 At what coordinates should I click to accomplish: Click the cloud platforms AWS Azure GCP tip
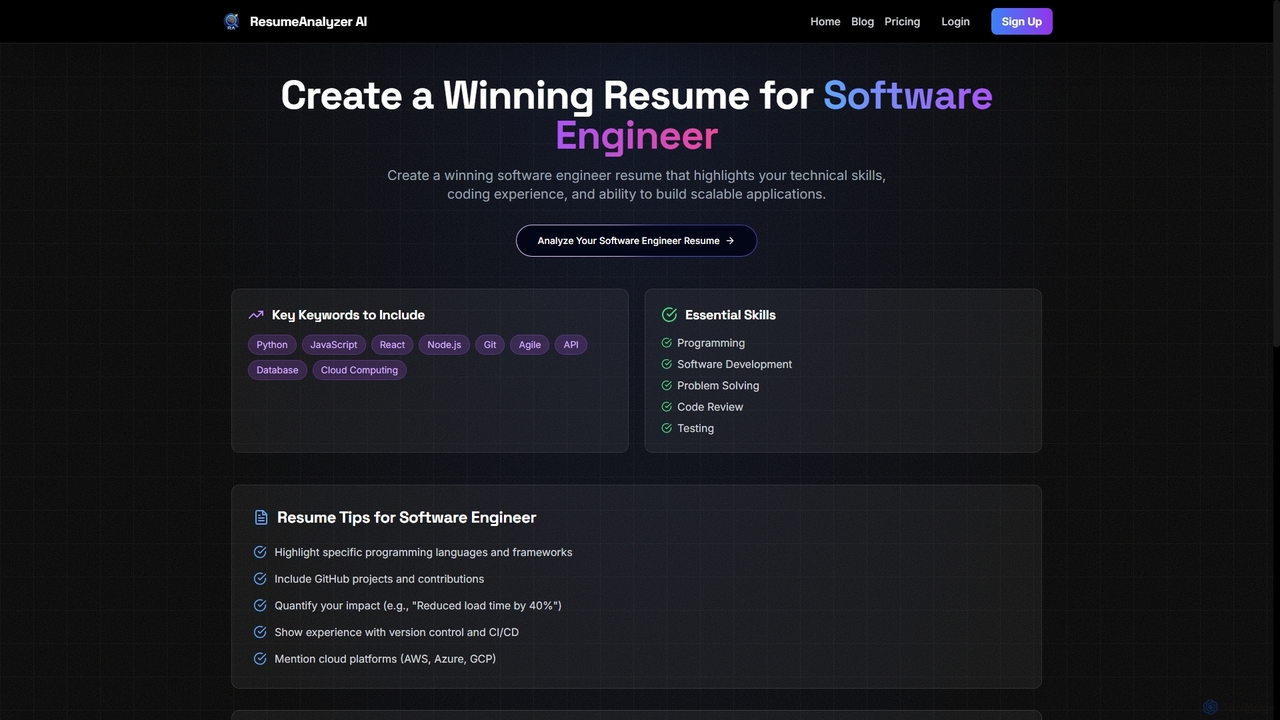point(385,659)
